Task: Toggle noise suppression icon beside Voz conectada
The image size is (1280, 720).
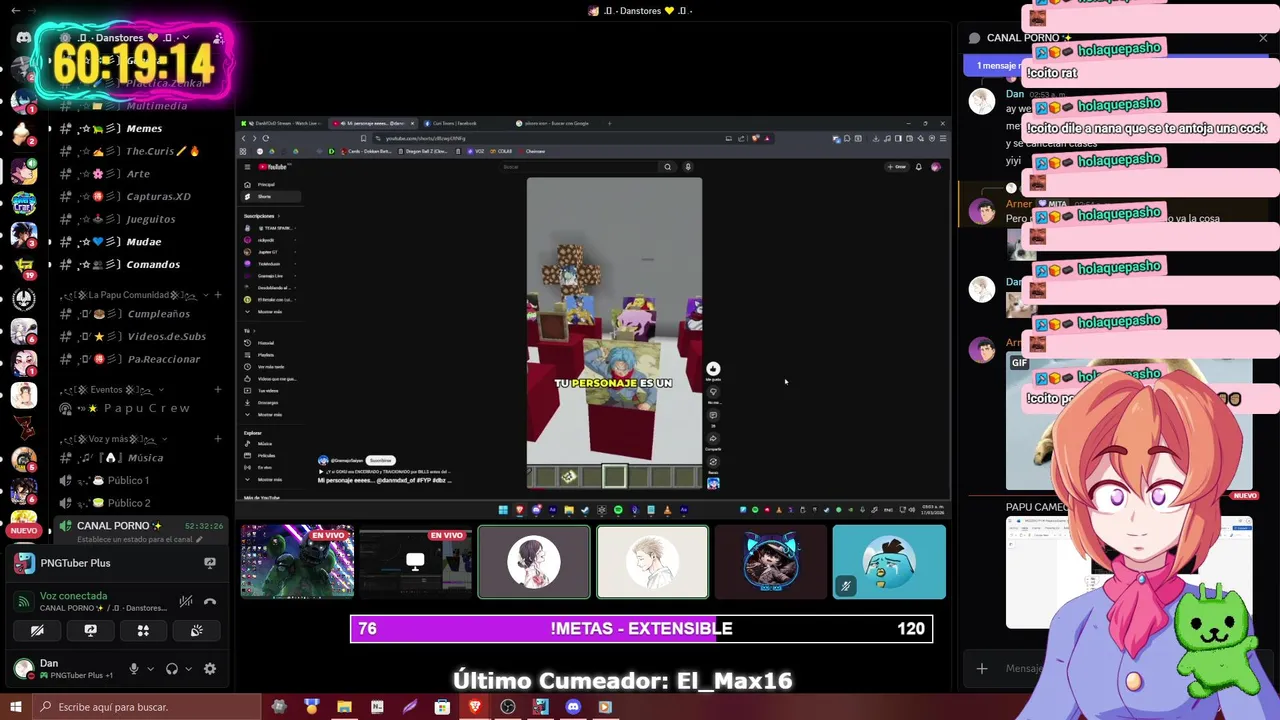Action: pyautogui.click(x=186, y=601)
